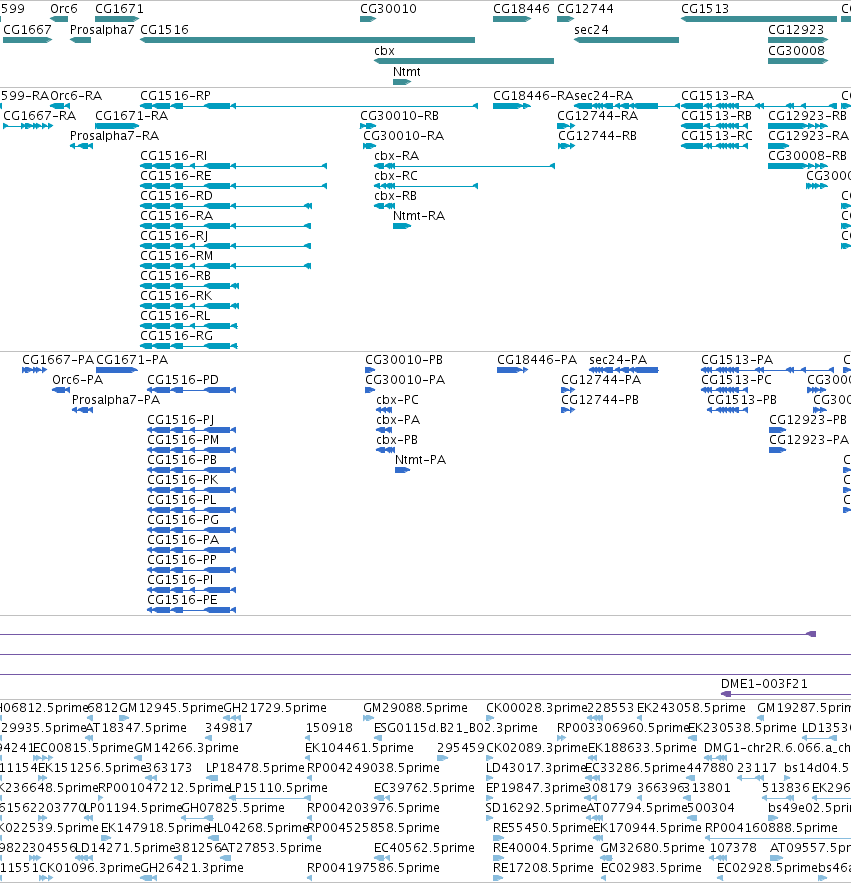This screenshot has width=851, height=883.
Task: Click the CG12744 gene label in top track
Action: (x=585, y=9)
